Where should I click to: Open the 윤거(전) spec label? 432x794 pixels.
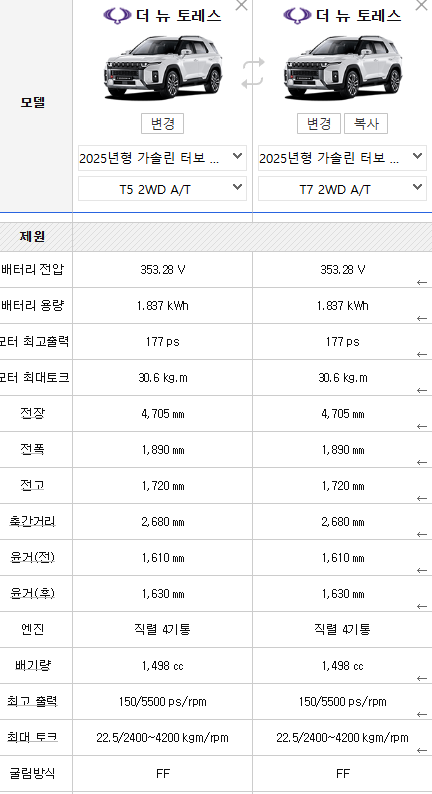point(32,557)
